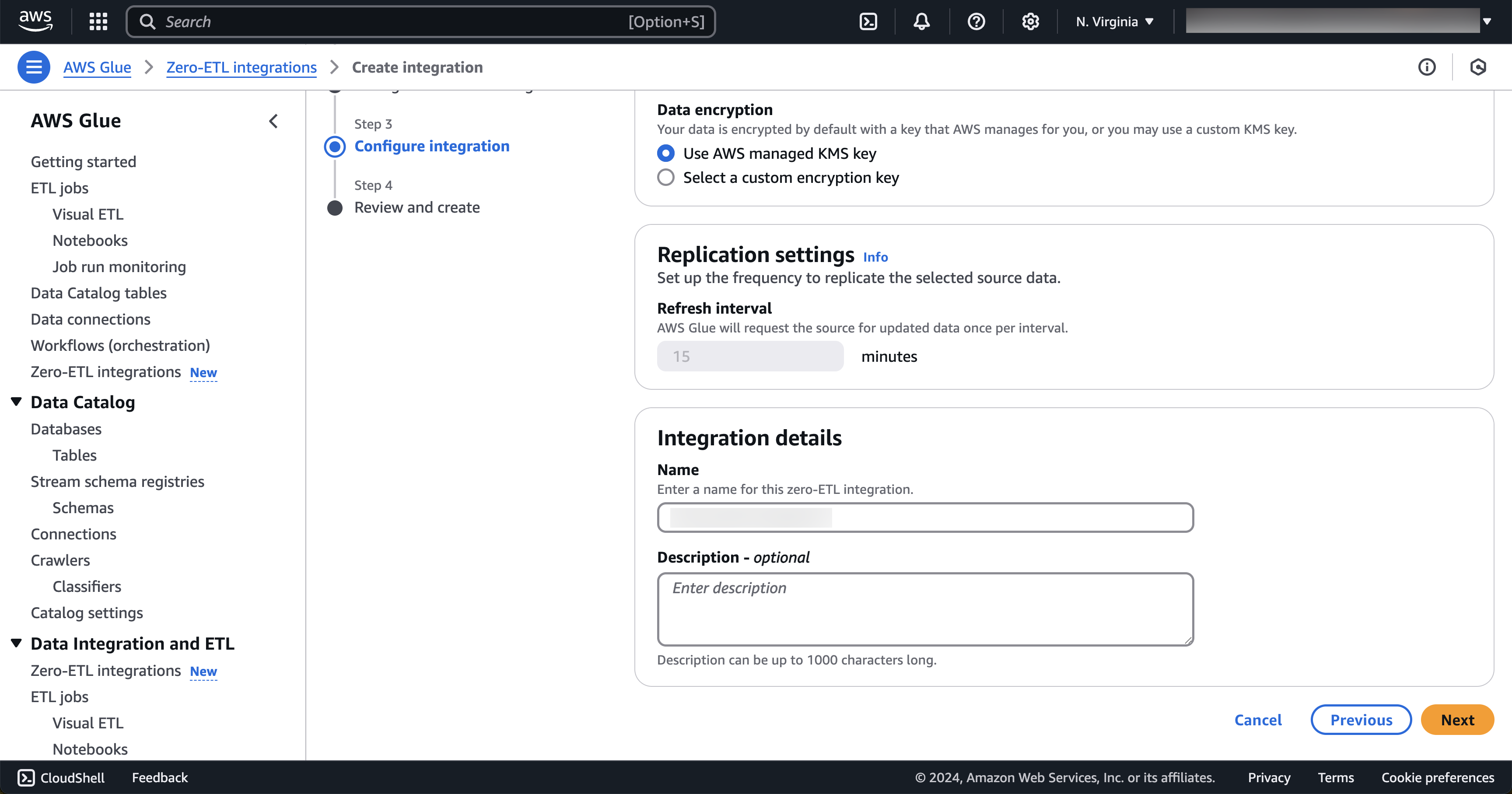The height and width of the screenshot is (794, 1512).
Task: Open the hexagon tools panel icon
Action: click(1478, 67)
